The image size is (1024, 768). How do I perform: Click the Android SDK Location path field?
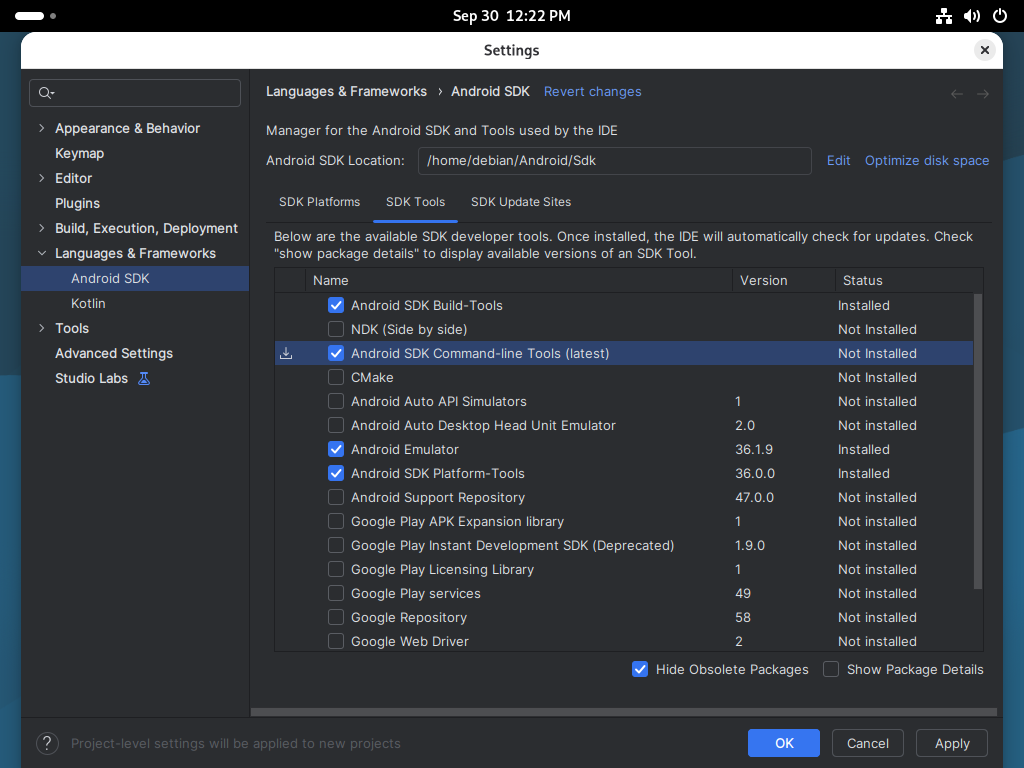(614, 160)
